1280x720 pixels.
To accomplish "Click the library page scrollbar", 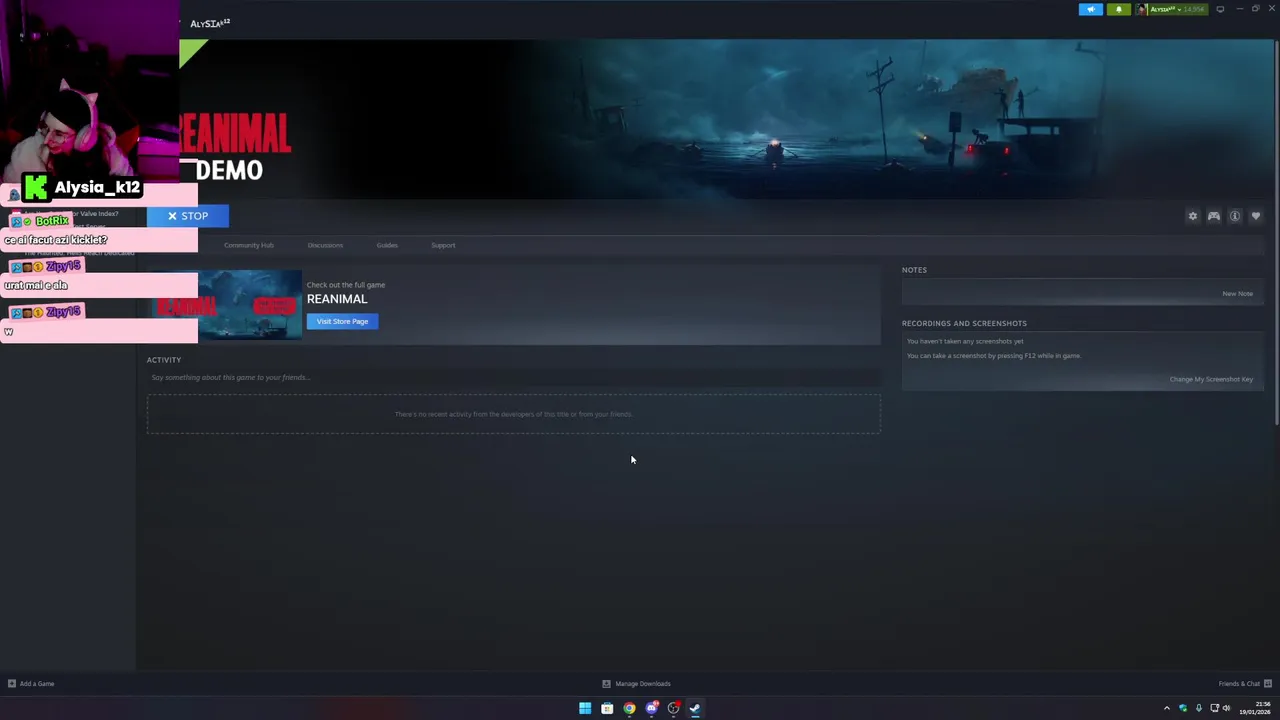I will (1276, 234).
